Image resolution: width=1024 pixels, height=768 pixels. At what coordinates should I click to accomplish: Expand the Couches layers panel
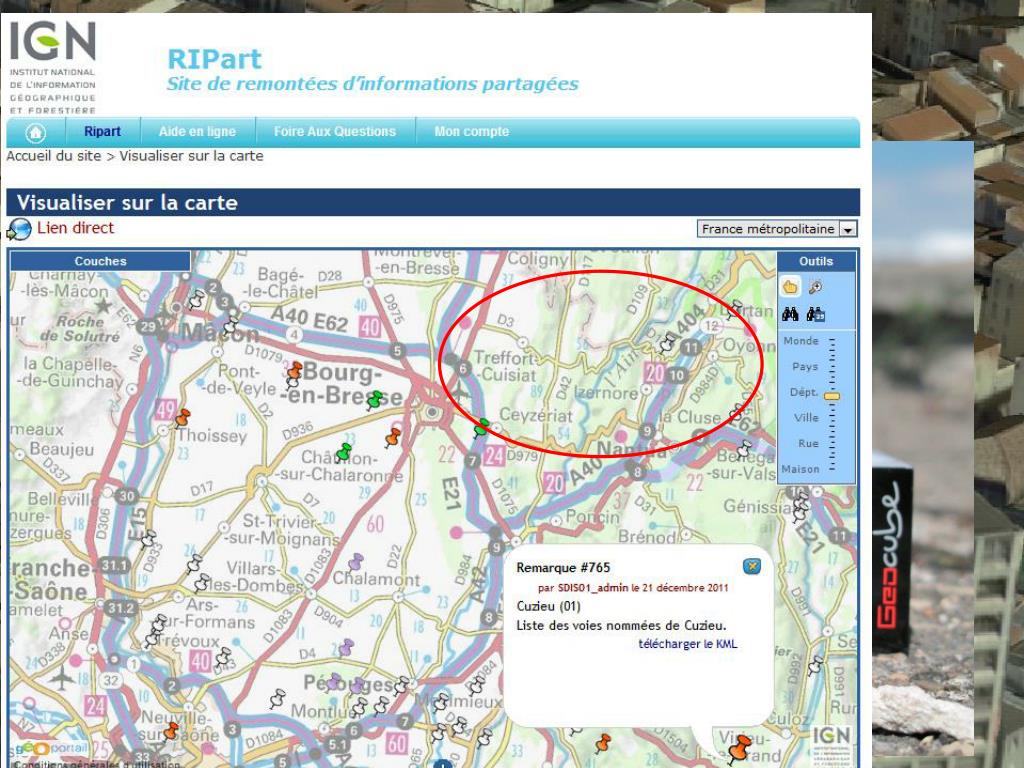(x=100, y=261)
